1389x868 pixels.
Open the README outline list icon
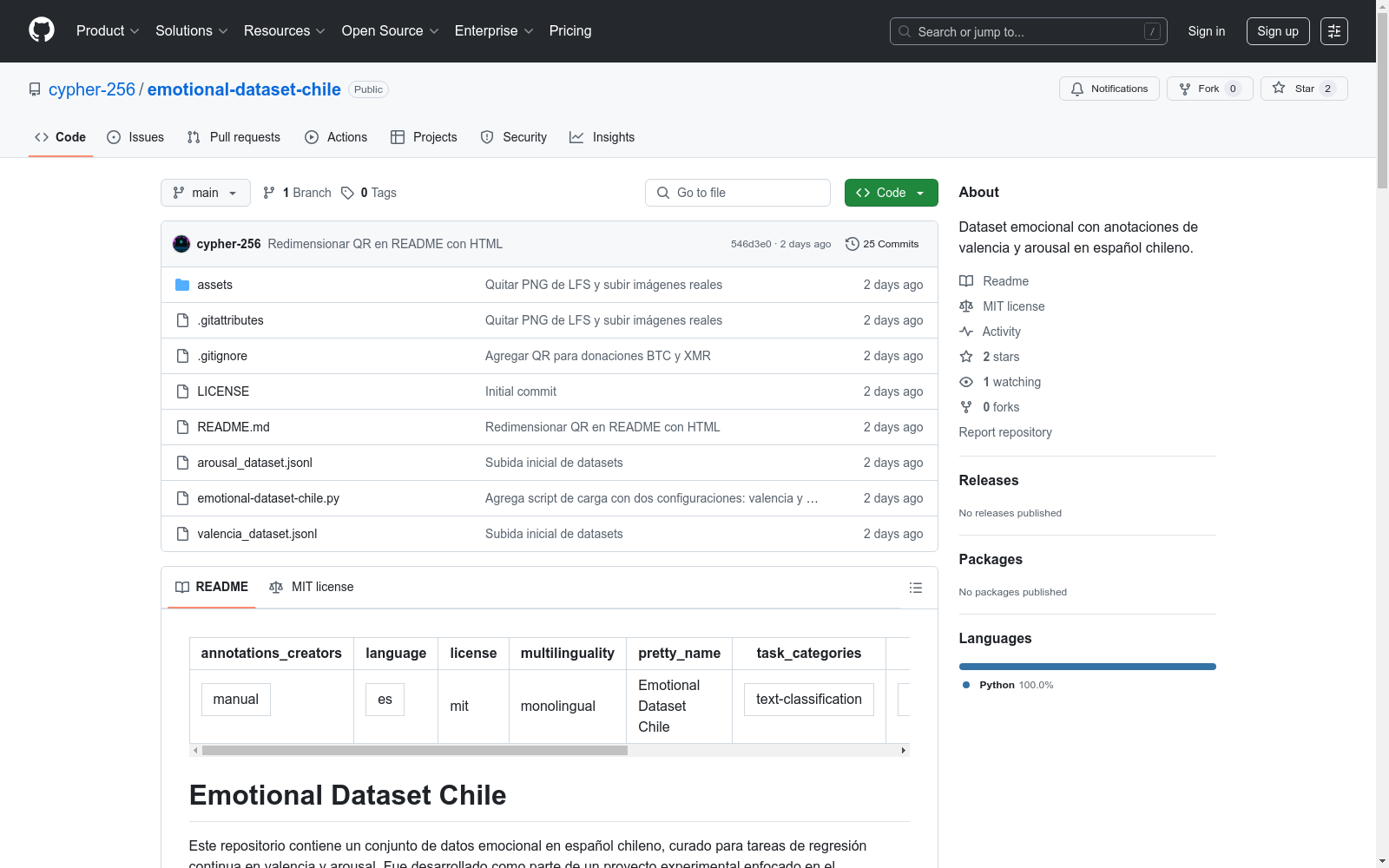coord(916,588)
